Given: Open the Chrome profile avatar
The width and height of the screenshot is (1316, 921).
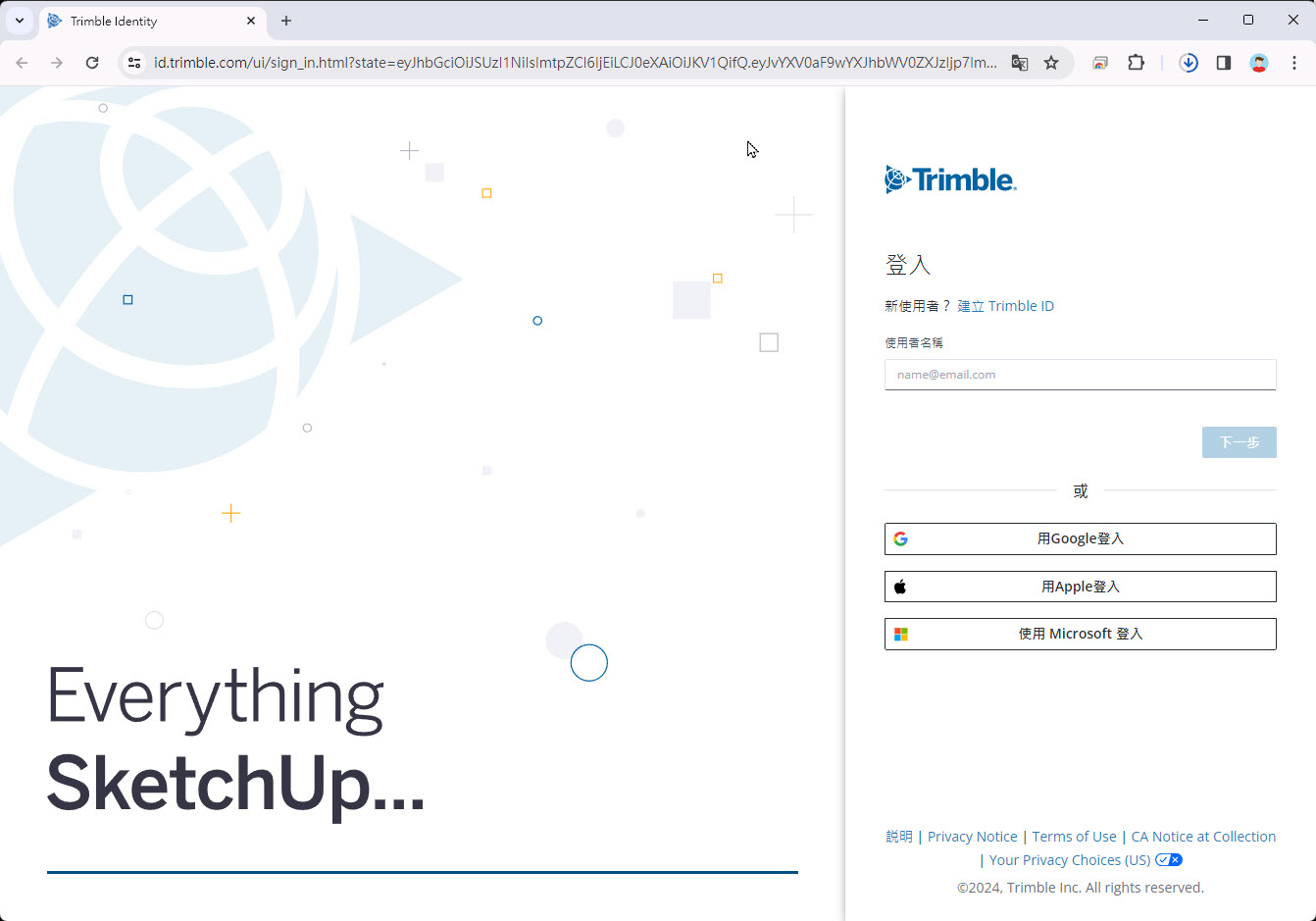Looking at the screenshot, I should click(x=1259, y=63).
